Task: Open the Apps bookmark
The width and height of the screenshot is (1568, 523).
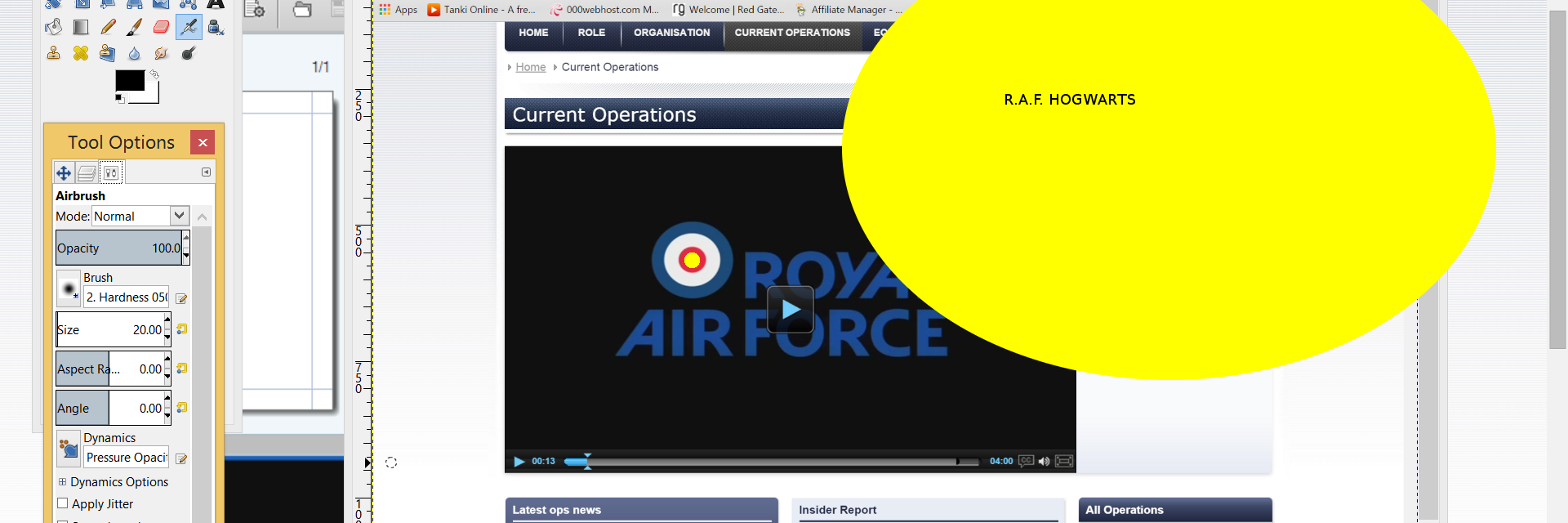Action: (399, 10)
